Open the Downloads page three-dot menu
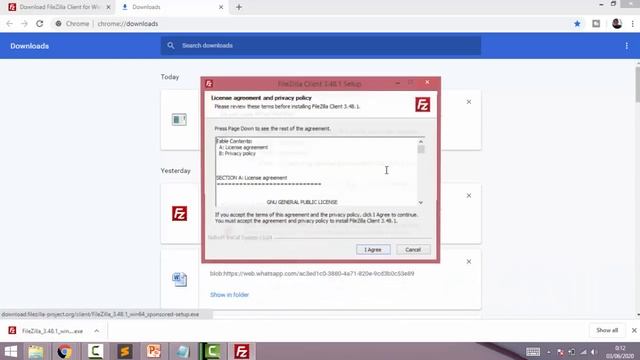Screen dimensions: 640x360 click(x=627, y=46)
